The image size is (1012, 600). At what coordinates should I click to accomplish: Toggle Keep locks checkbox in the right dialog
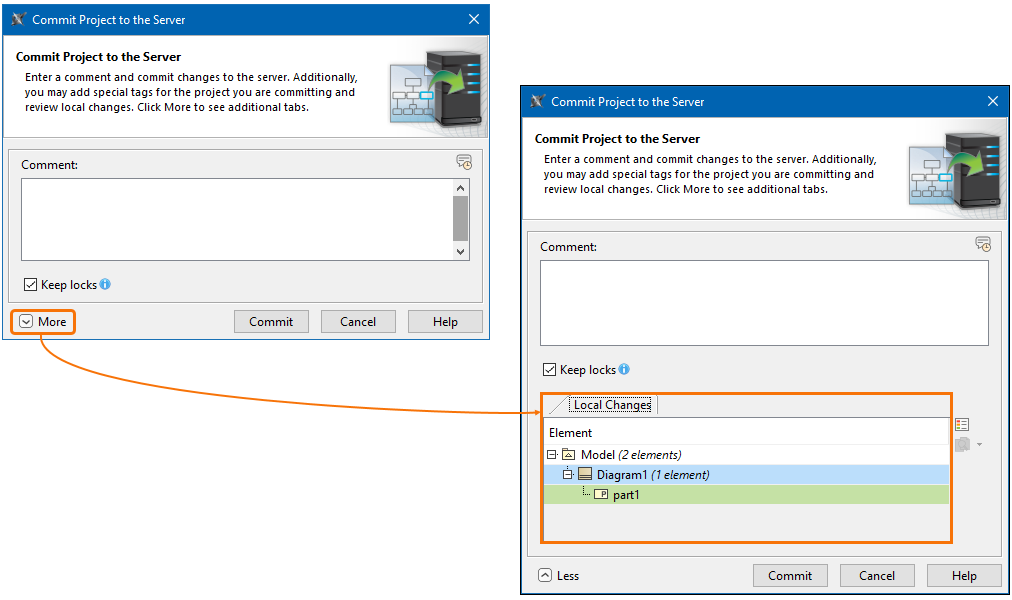(549, 370)
